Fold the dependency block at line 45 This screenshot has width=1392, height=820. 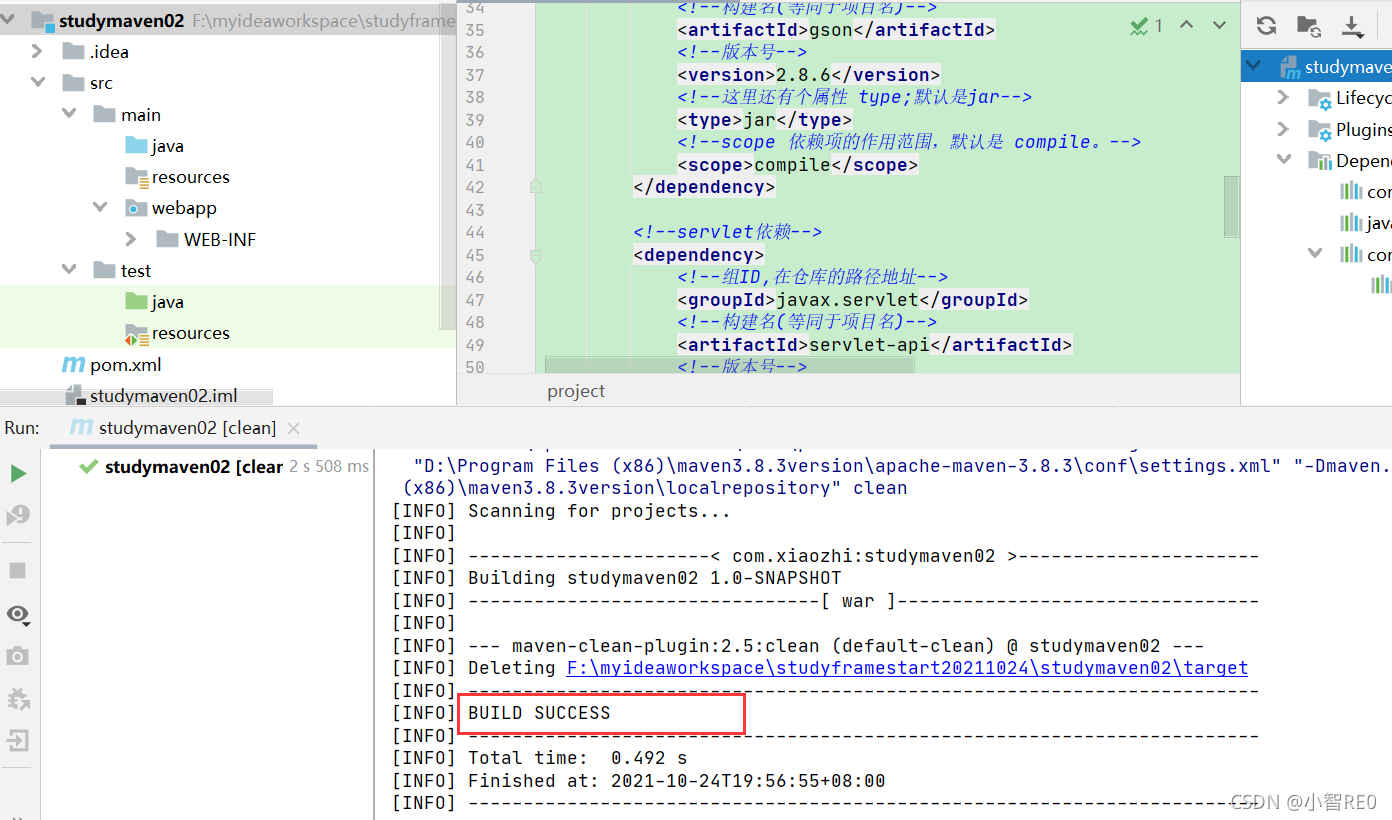(x=536, y=255)
